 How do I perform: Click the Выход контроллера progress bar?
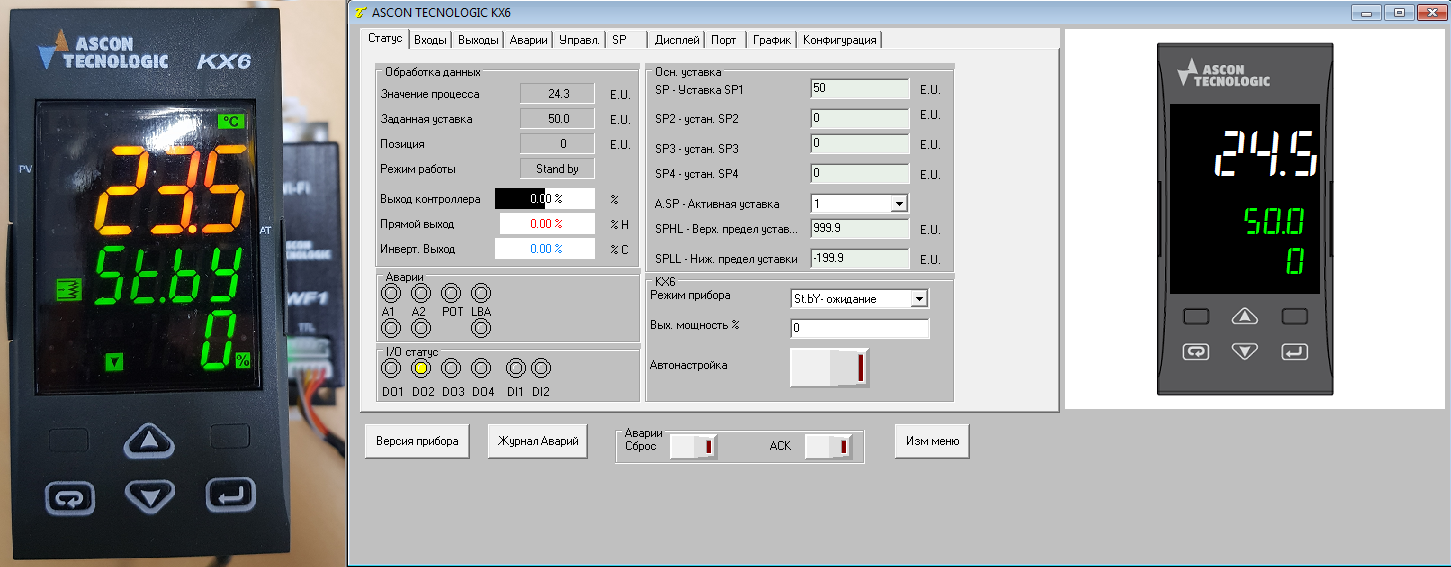pos(545,199)
